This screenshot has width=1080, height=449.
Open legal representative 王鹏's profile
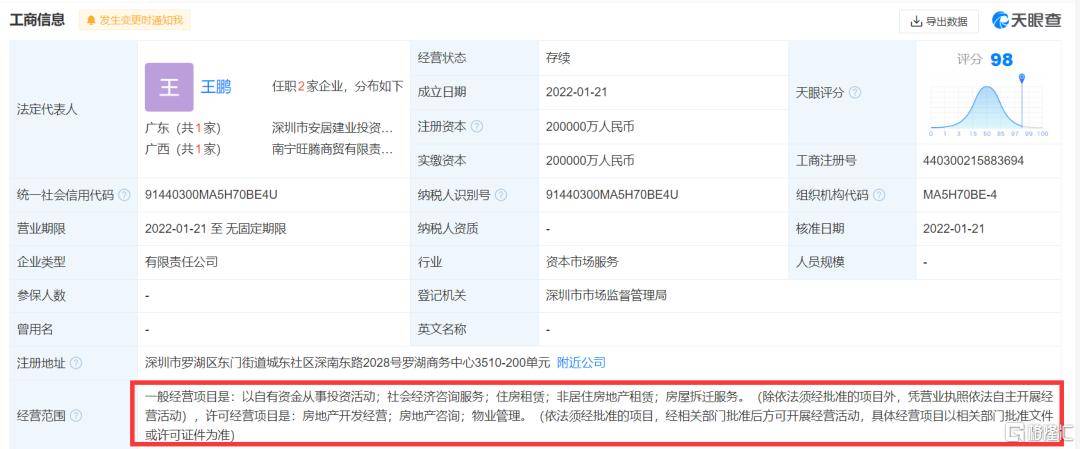point(216,87)
